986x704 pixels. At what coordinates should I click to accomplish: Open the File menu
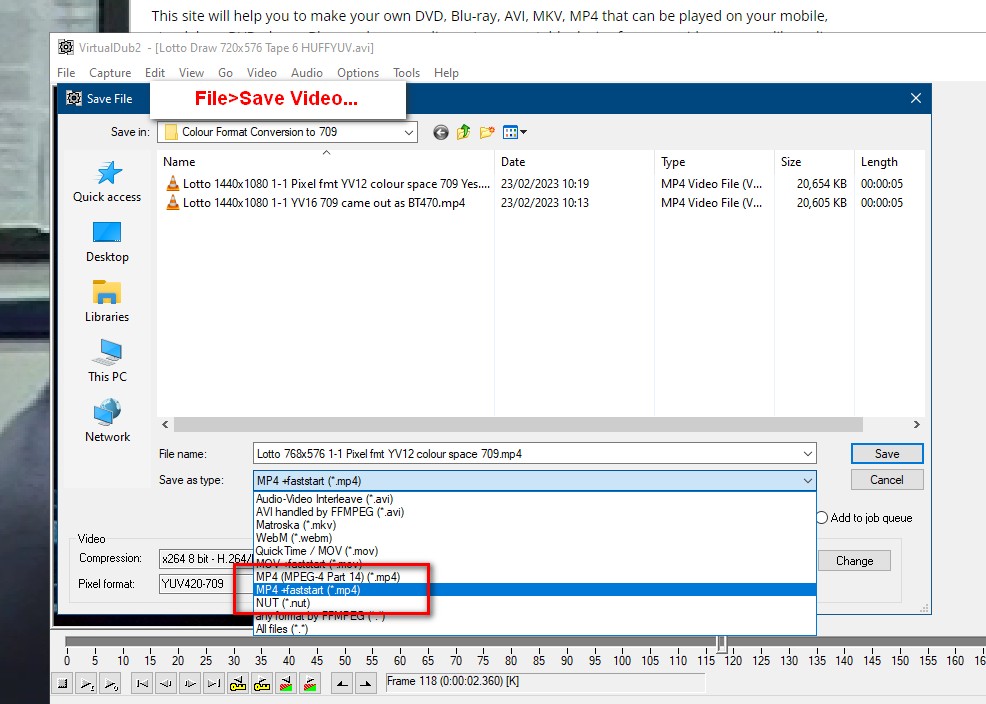tap(66, 73)
